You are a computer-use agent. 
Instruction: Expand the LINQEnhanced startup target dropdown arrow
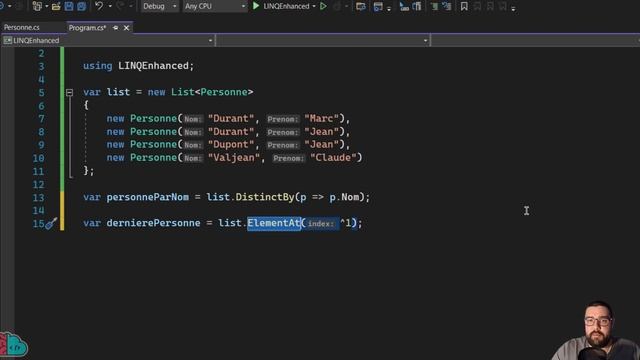[x=314, y=6]
